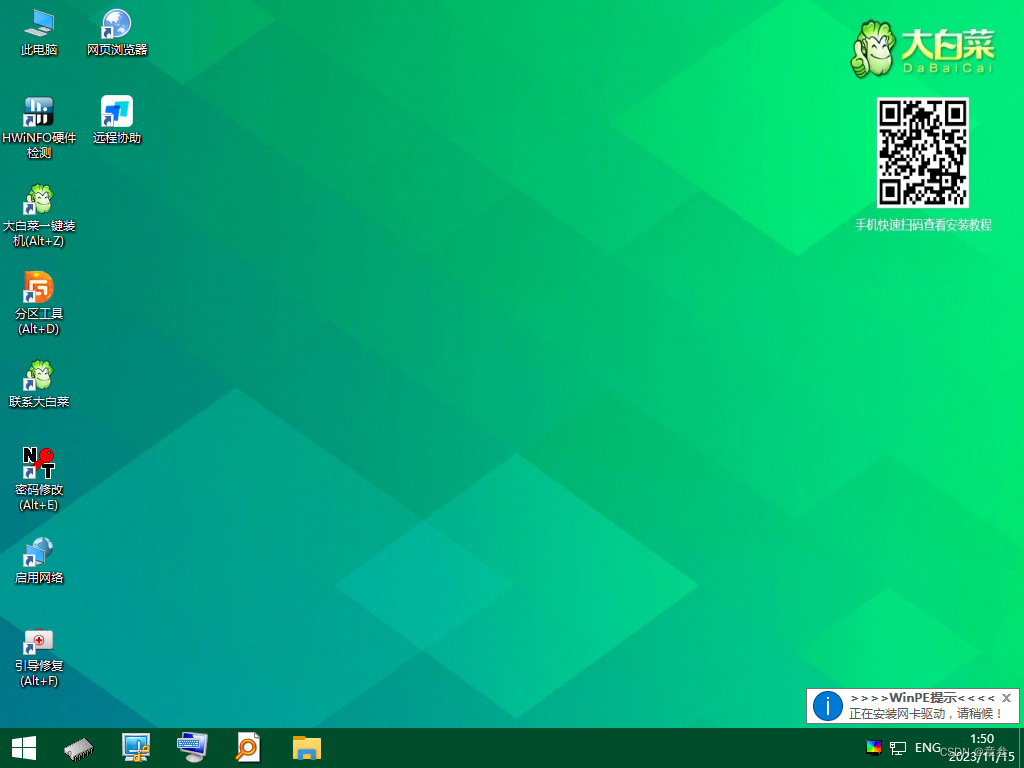Launch the NT 密码修改 password tool
The image size is (1024, 768).
coord(38,465)
